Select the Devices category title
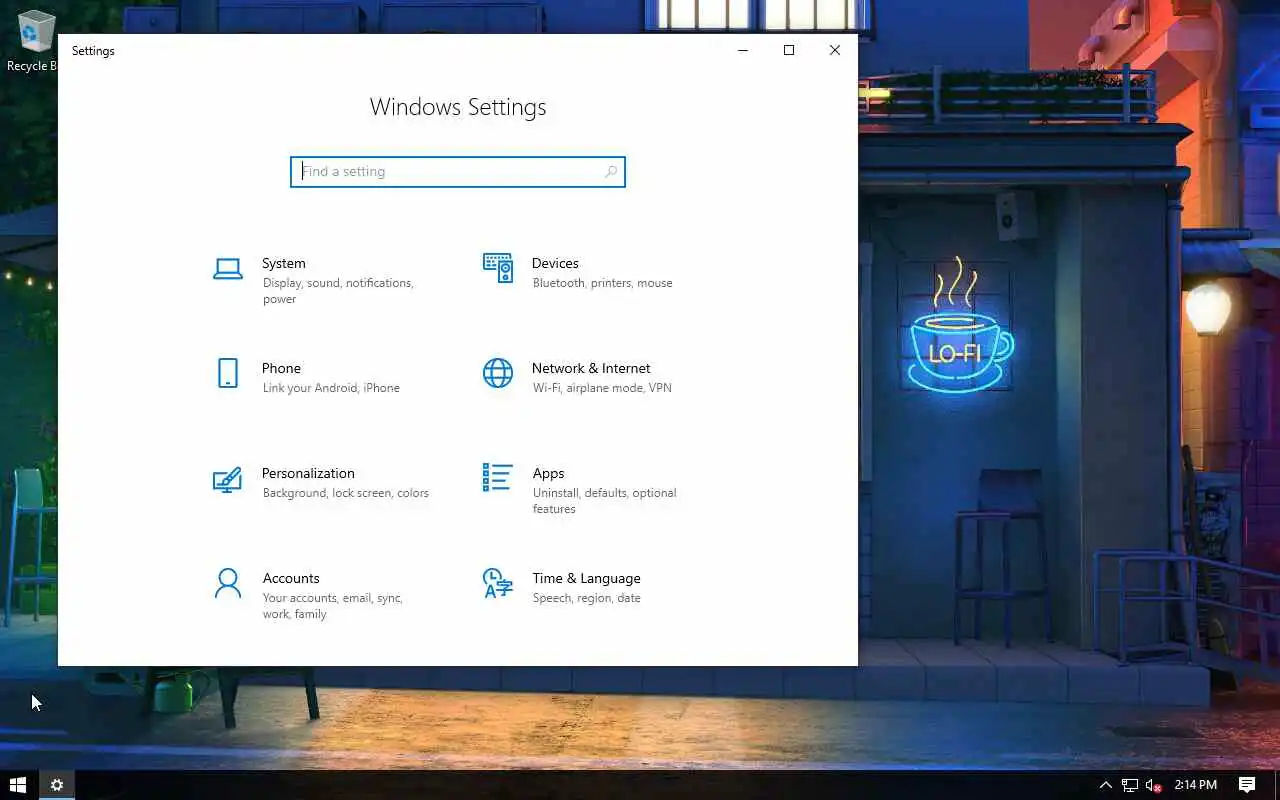Viewport: 1280px width, 800px height. coord(555,263)
